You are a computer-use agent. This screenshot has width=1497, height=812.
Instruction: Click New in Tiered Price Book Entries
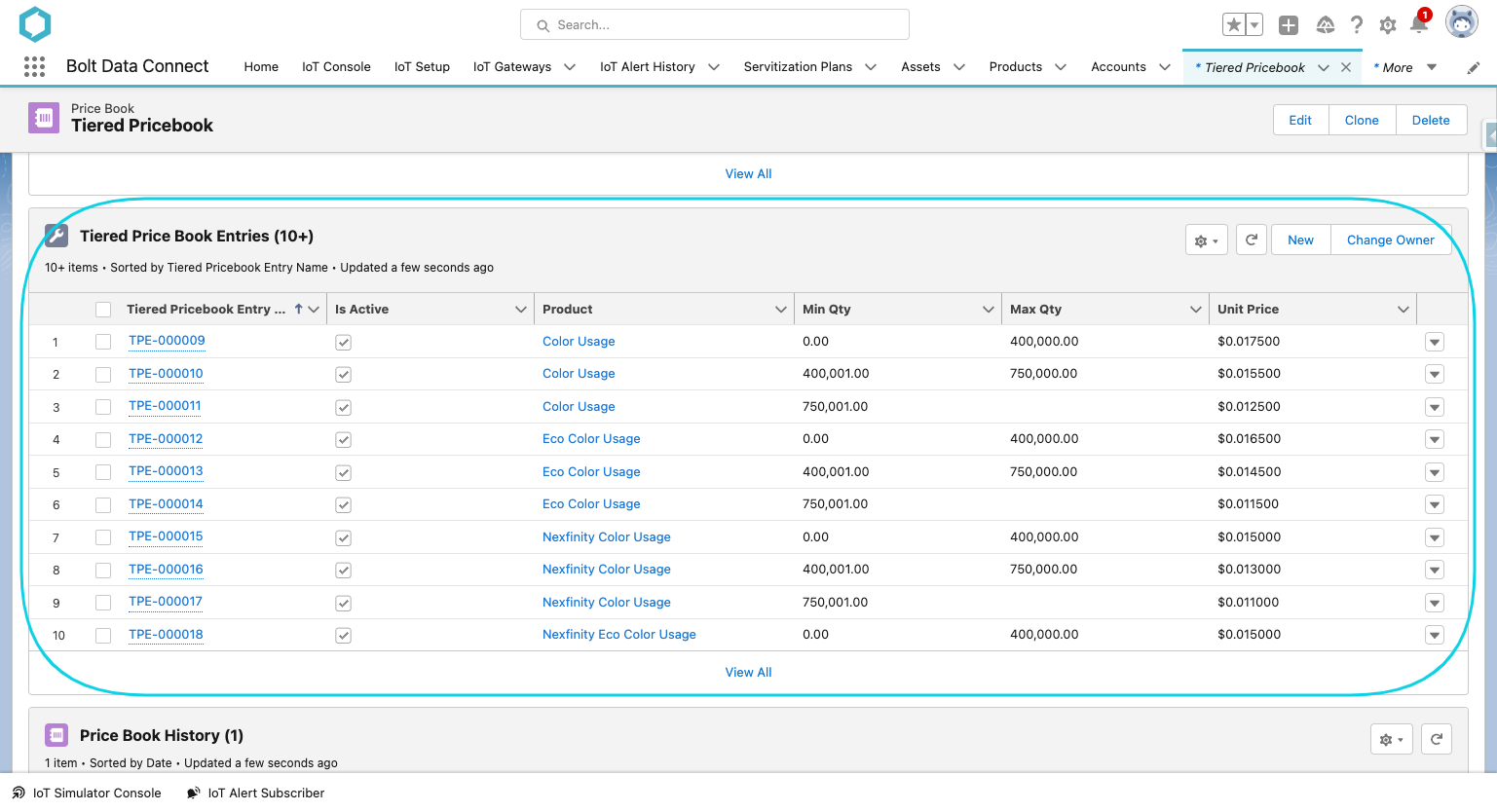(x=1300, y=240)
